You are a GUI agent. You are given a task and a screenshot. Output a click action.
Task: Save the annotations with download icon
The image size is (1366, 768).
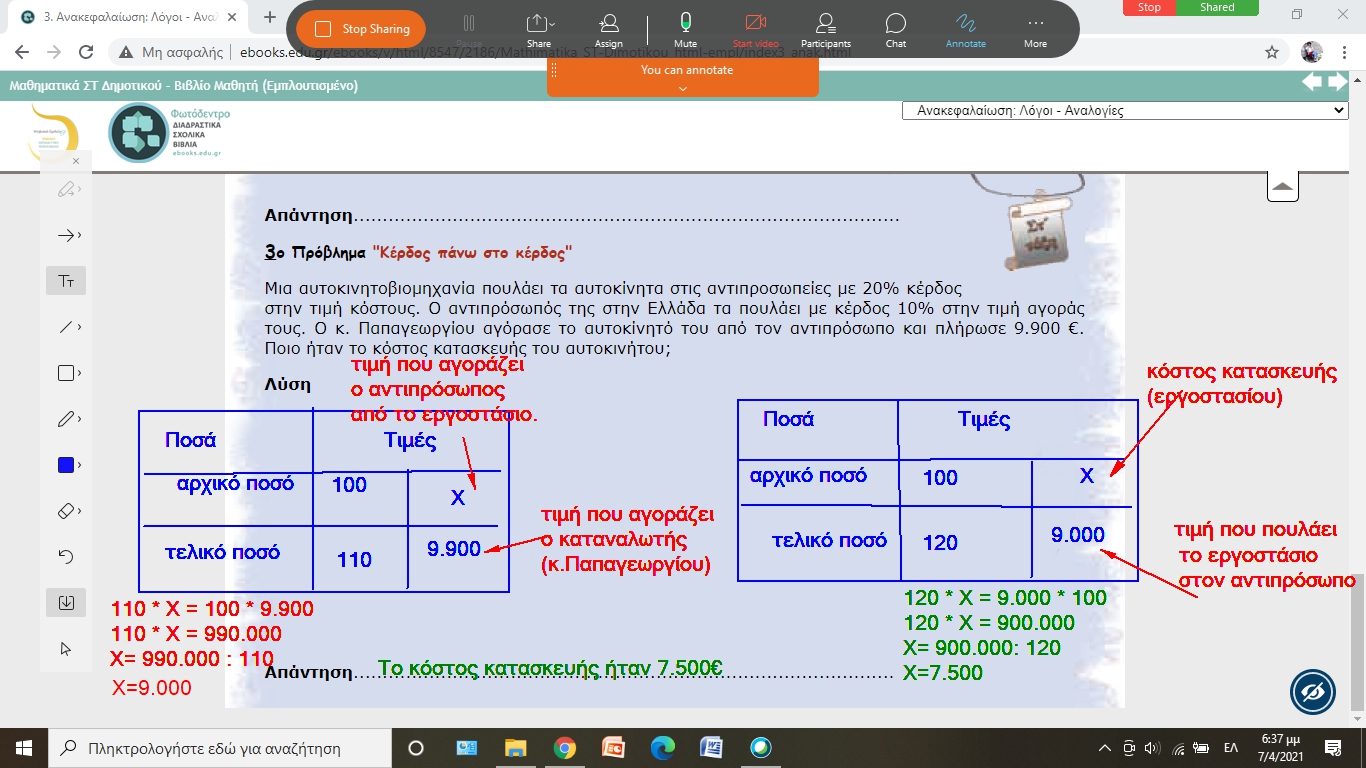coord(66,602)
